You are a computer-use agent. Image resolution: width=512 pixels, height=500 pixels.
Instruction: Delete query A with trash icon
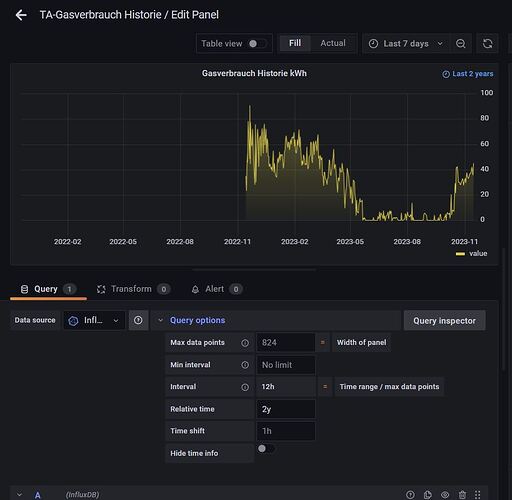[462, 495]
